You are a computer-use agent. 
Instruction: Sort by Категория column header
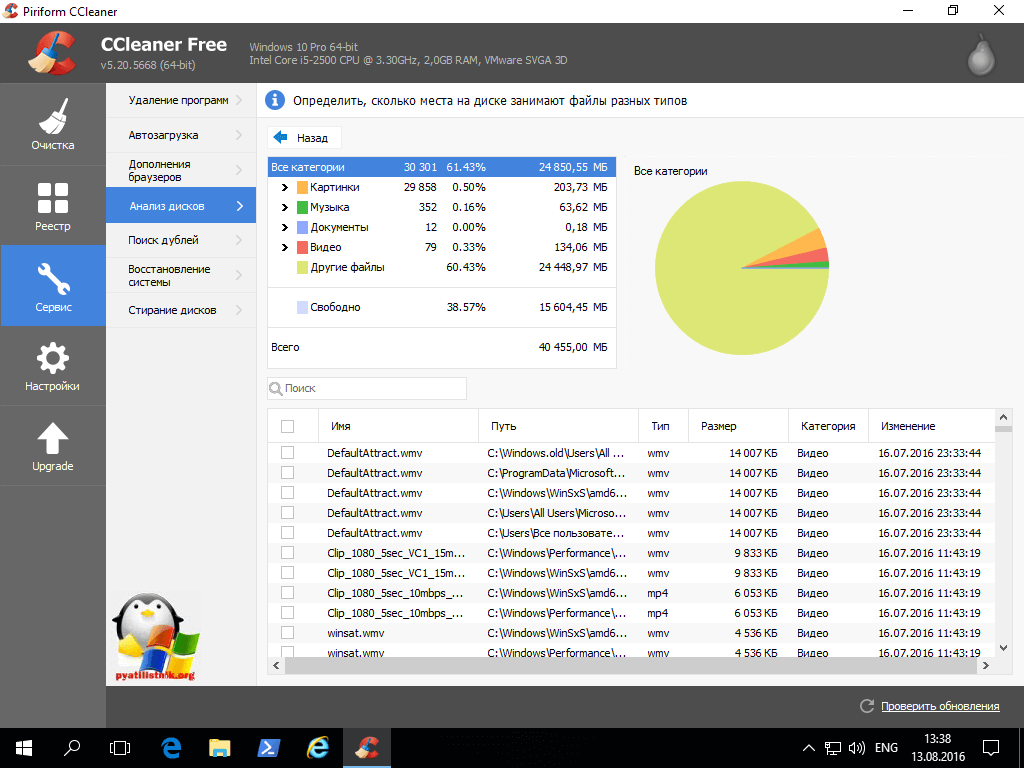point(828,426)
